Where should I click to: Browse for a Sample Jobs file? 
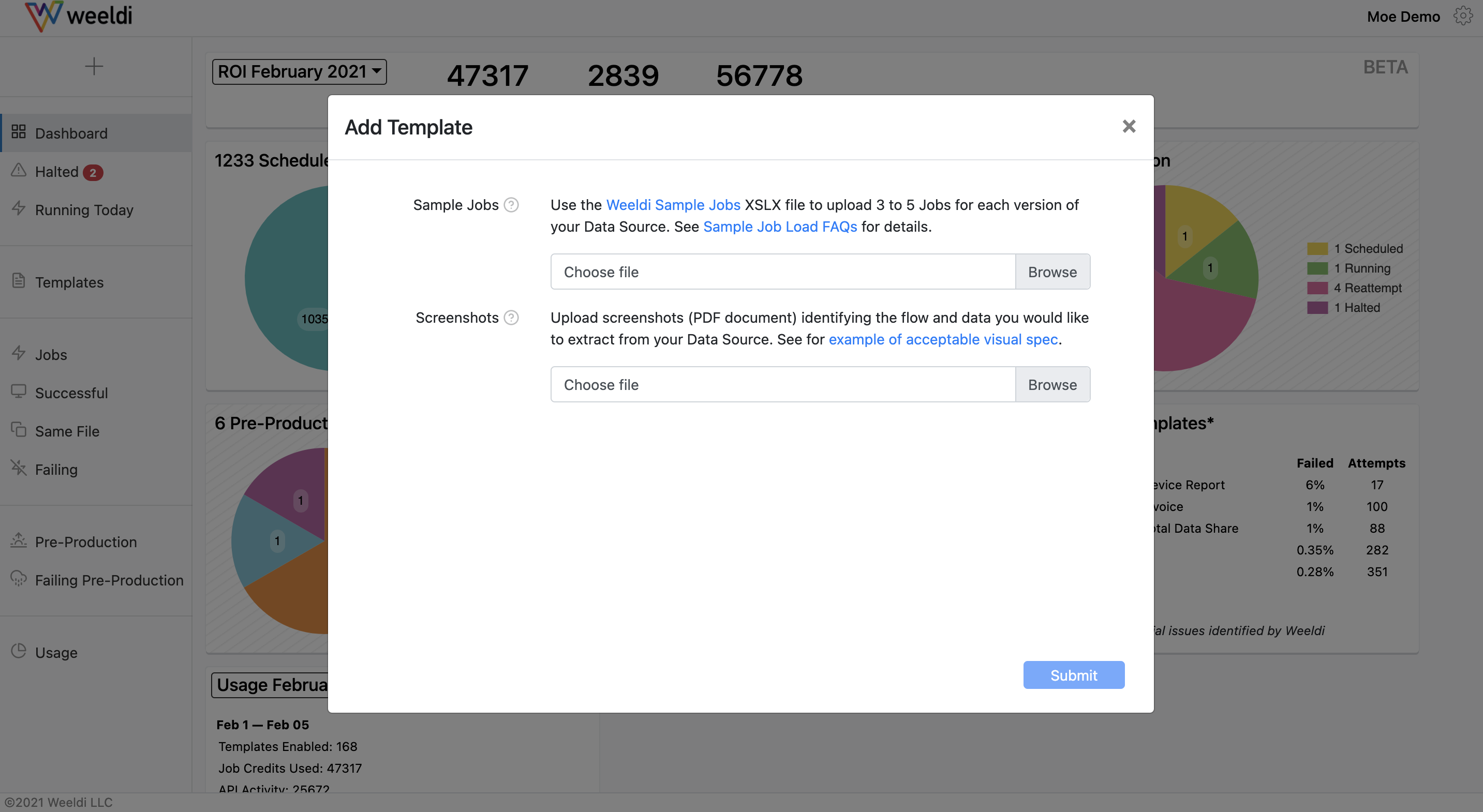click(1052, 272)
